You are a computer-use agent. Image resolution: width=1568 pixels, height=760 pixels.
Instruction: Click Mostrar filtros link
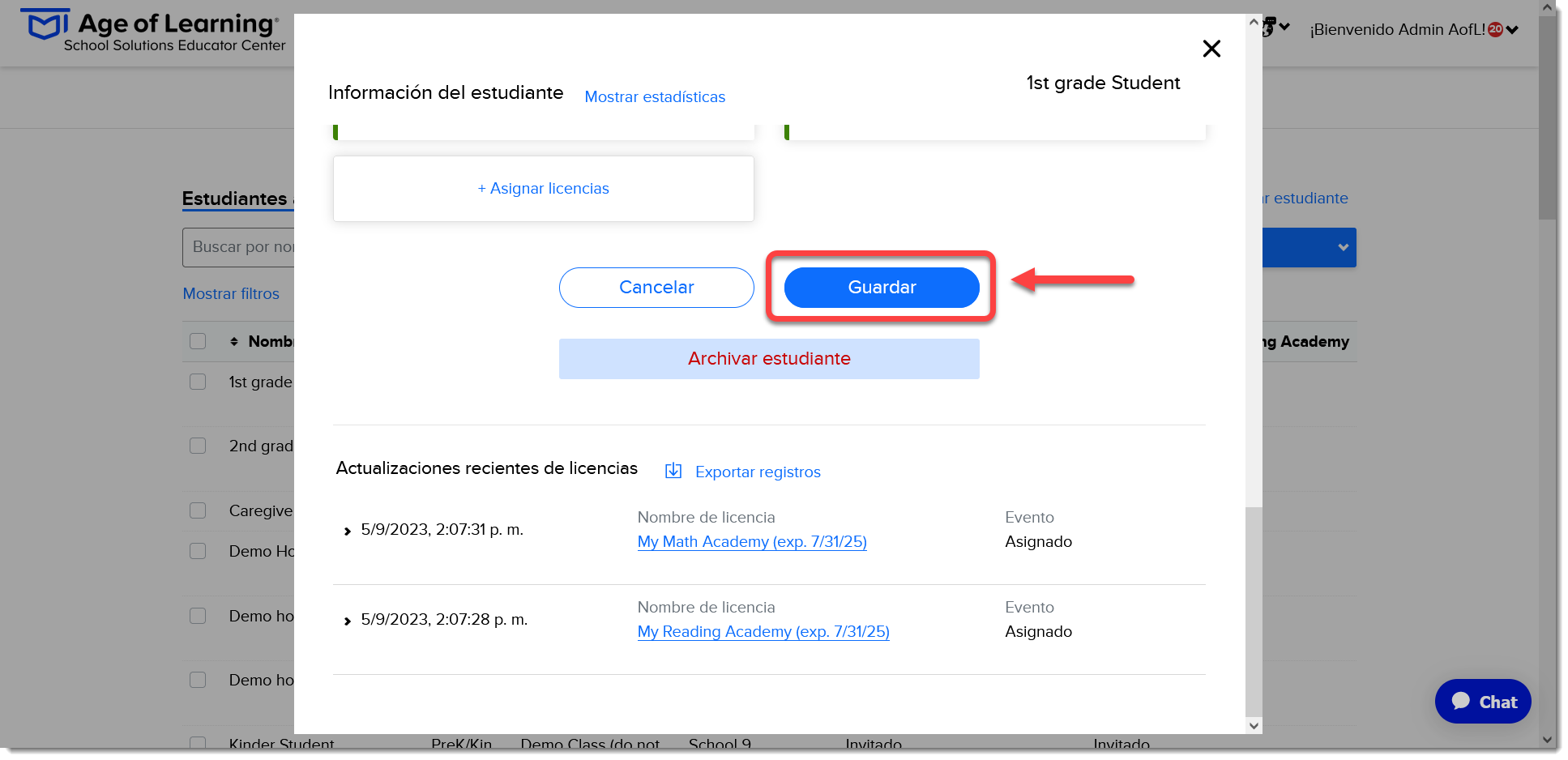coord(231,294)
